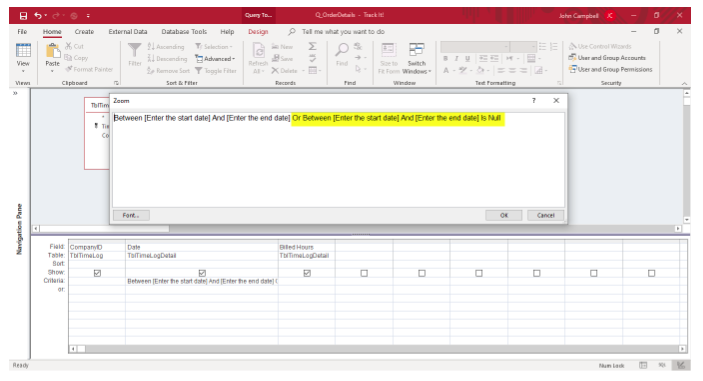Click the Find magnifier icon
This screenshot has width=703, height=381.
(342, 50)
